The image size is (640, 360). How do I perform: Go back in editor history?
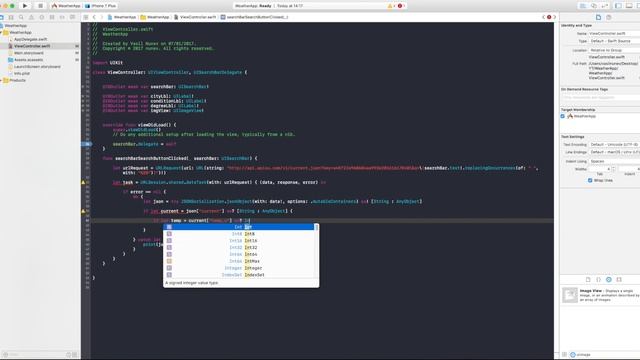click(x=94, y=17)
